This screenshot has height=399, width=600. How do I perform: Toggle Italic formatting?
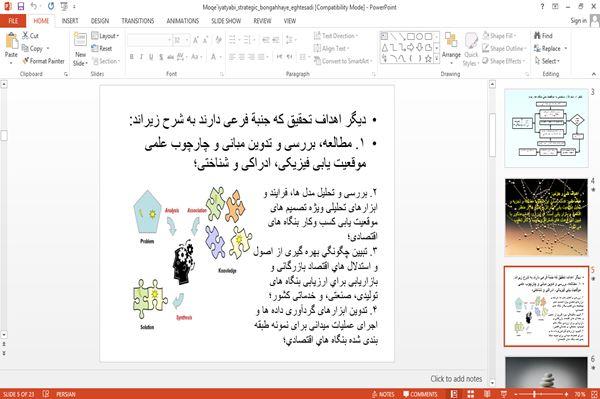click(x=141, y=57)
